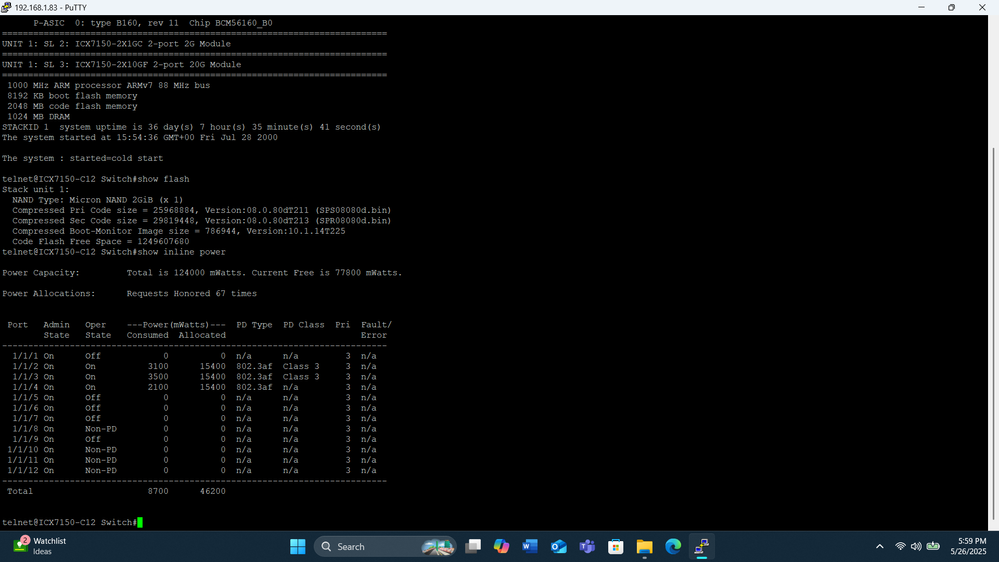Click the 'Power Capacity:' line
Image resolution: width=999 pixels, height=562 pixels.
pos(202,273)
